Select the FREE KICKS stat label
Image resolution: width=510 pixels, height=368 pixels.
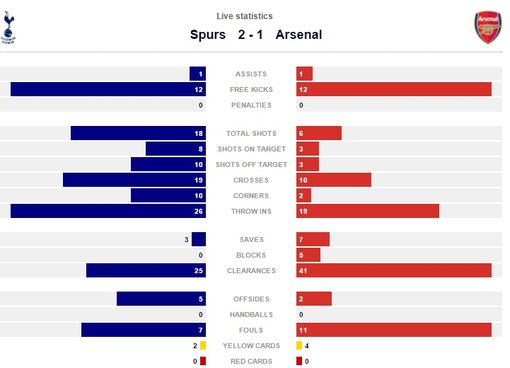point(251,90)
